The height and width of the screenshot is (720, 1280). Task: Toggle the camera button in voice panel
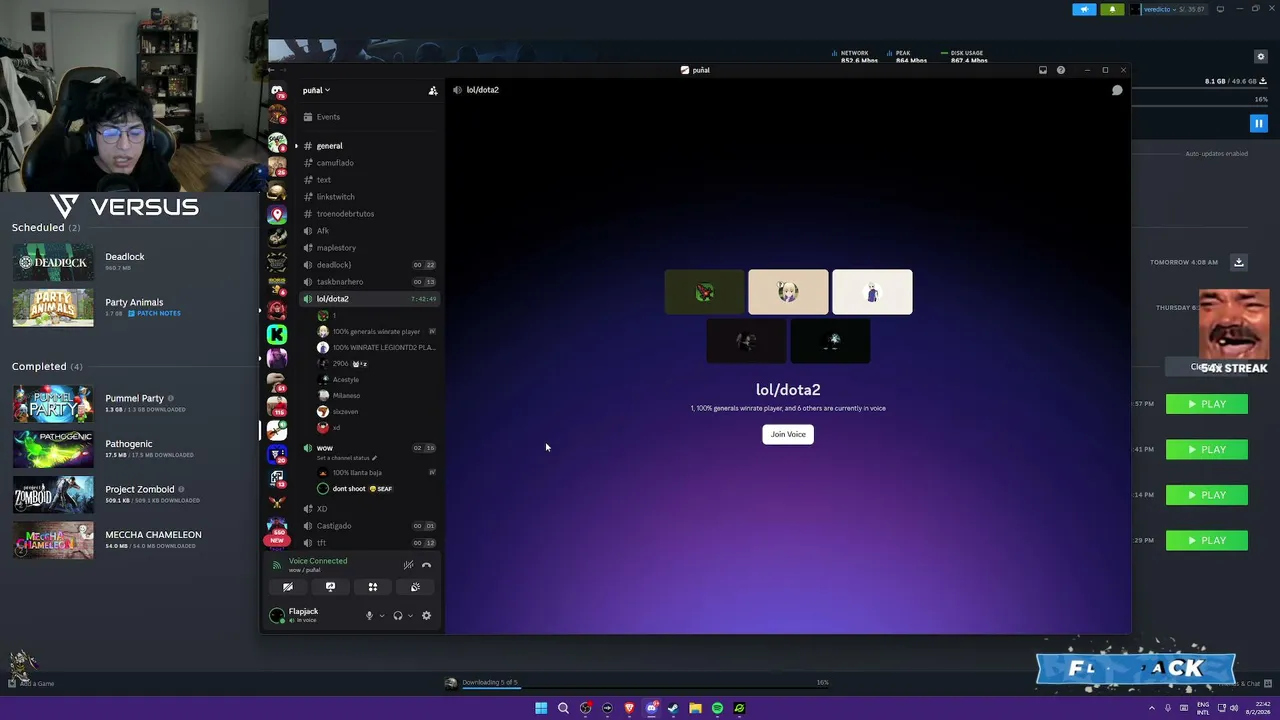click(x=288, y=587)
